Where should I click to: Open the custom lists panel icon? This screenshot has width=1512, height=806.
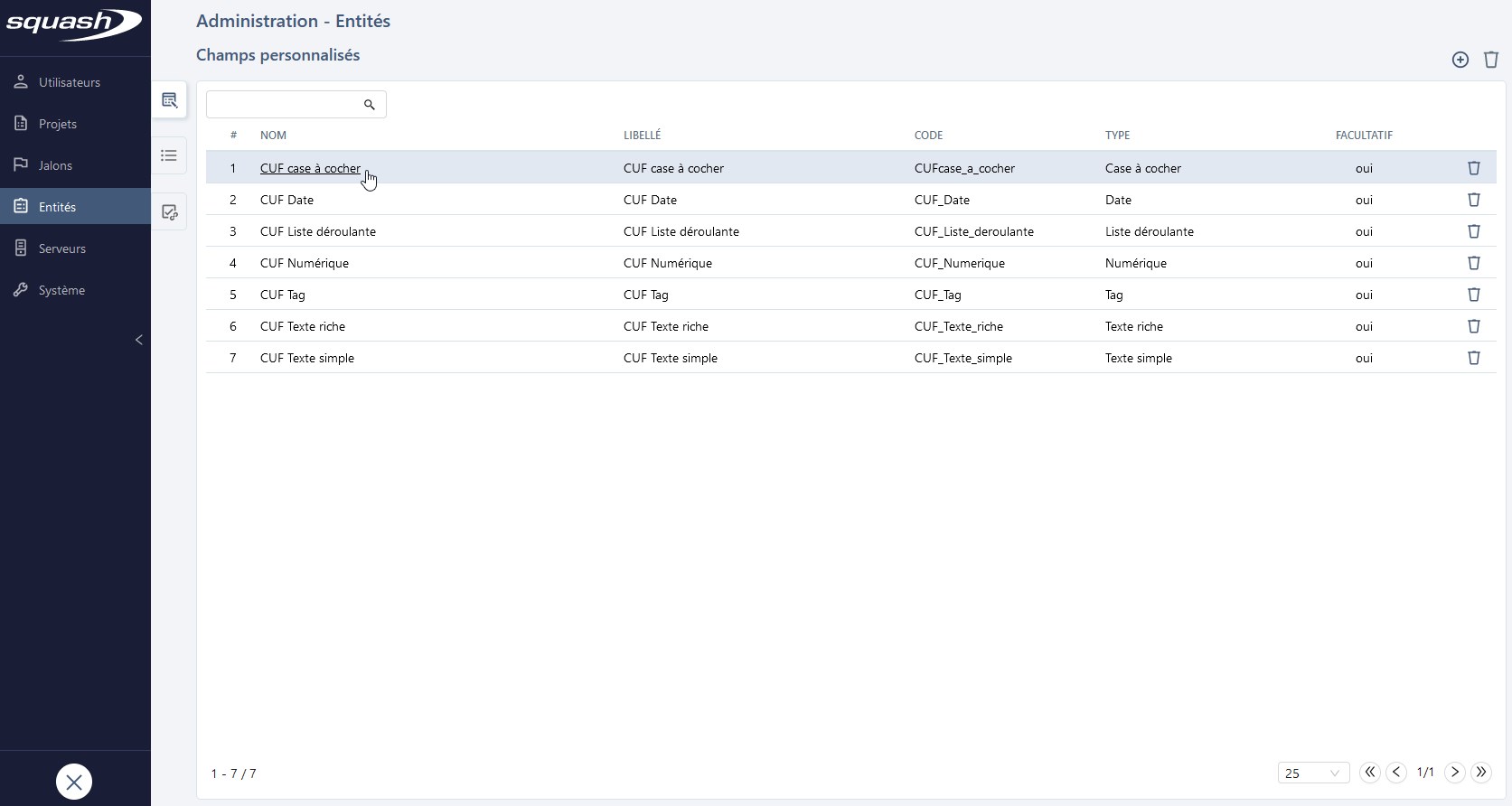pyautogui.click(x=169, y=156)
